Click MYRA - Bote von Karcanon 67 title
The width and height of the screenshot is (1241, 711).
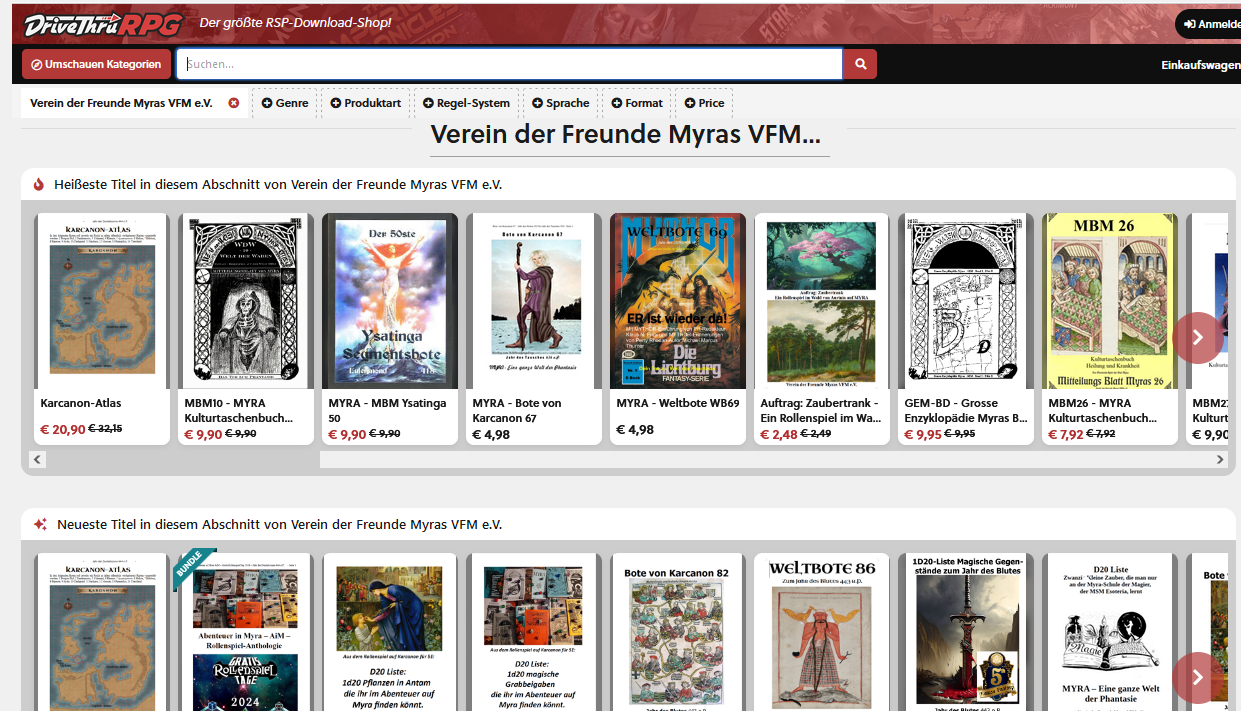[x=517, y=410]
